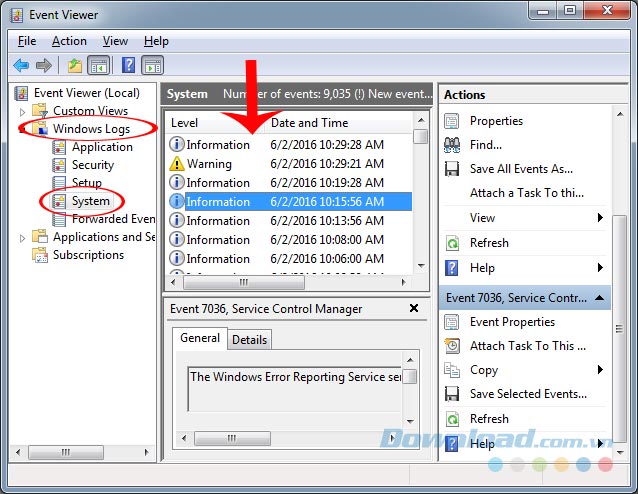Click the Save Selected Events floppy icon

(452, 394)
